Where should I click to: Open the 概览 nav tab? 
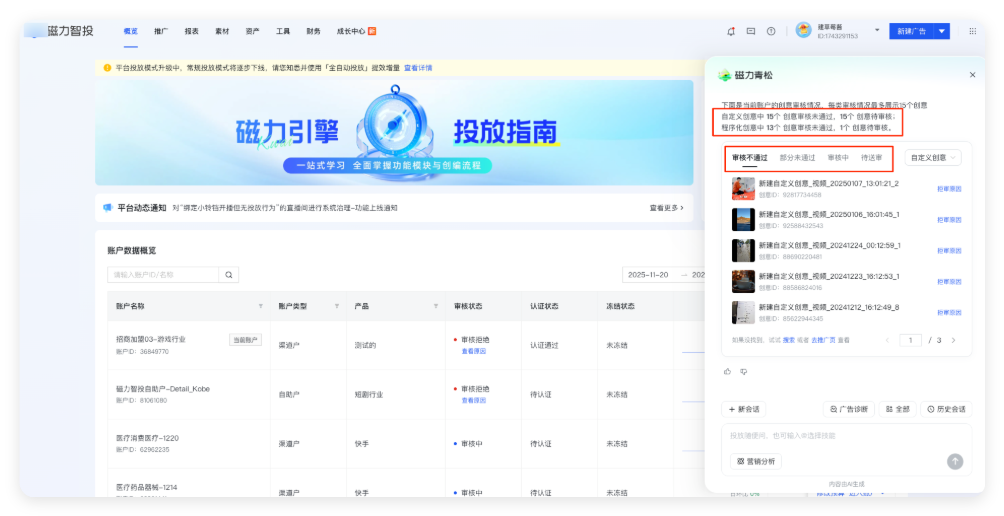click(x=131, y=31)
